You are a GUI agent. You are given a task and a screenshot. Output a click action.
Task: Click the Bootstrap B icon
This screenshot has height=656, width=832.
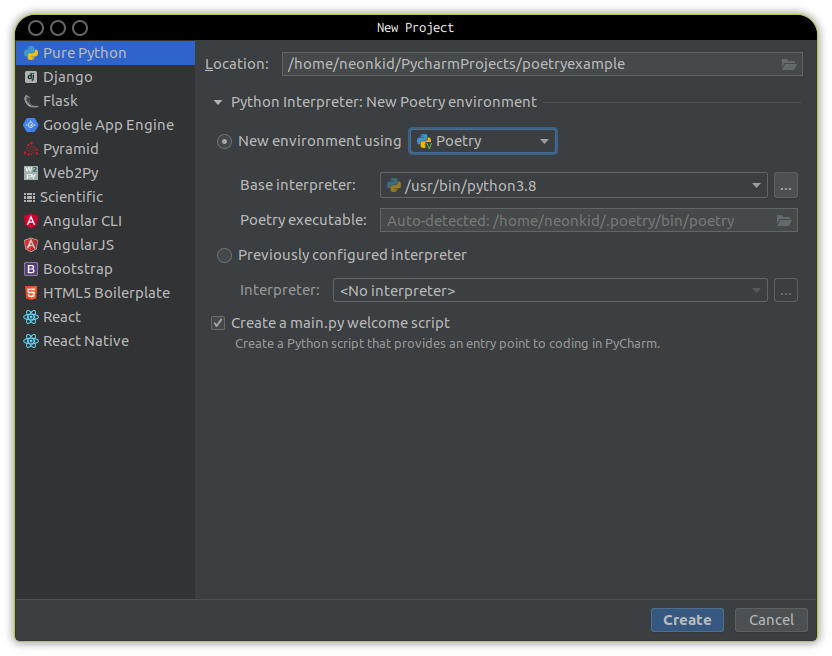point(31,269)
